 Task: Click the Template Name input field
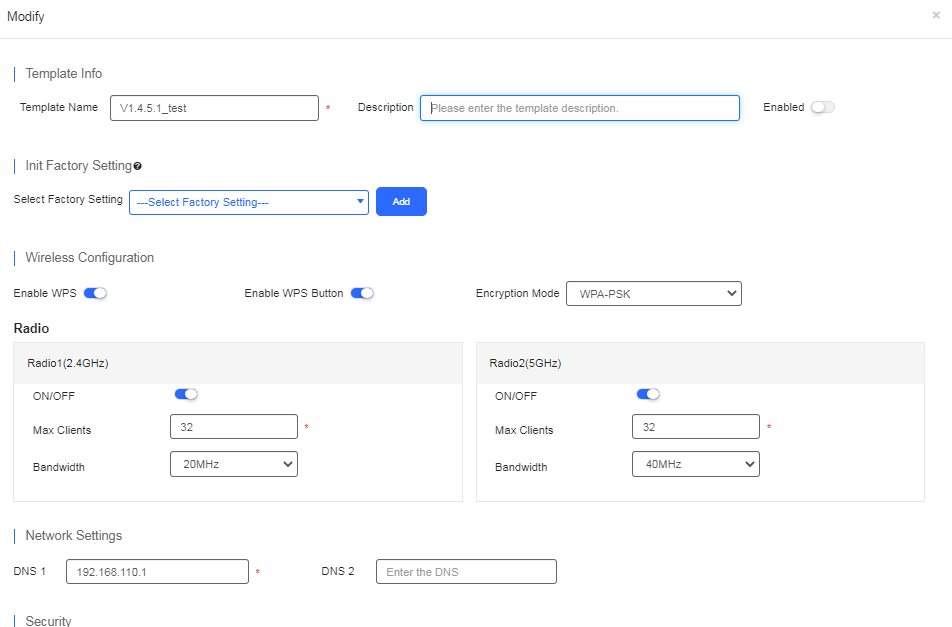point(213,107)
